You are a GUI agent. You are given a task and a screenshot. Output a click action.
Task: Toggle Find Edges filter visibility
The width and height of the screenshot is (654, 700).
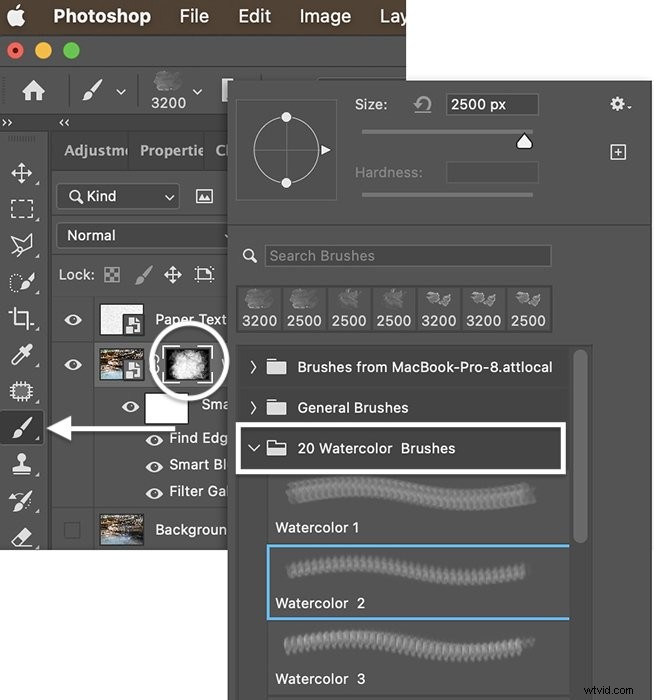tap(155, 439)
